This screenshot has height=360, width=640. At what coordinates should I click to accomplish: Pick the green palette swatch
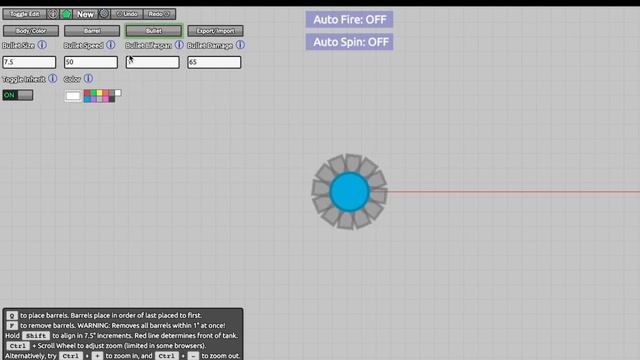pyautogui.click(x=93, y=93)
